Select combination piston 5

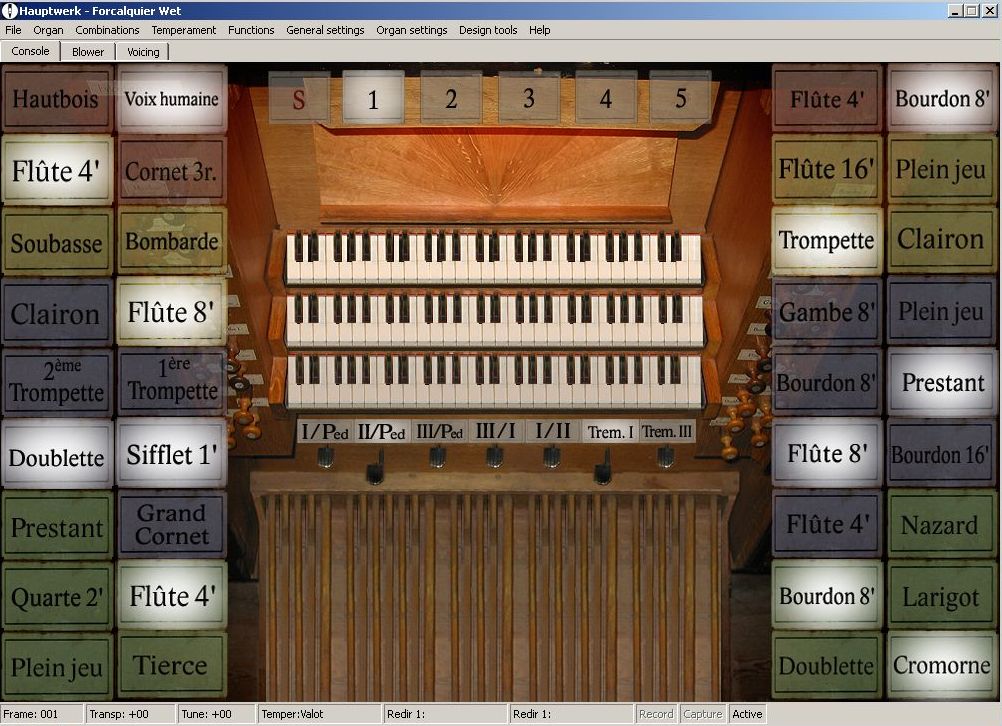[x=680, y=98]
